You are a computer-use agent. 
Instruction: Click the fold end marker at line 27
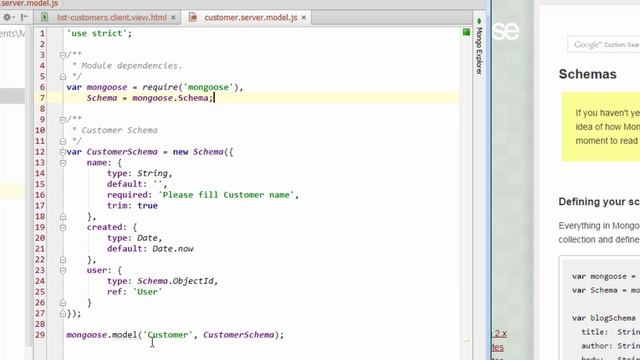[x=63, y=313]
